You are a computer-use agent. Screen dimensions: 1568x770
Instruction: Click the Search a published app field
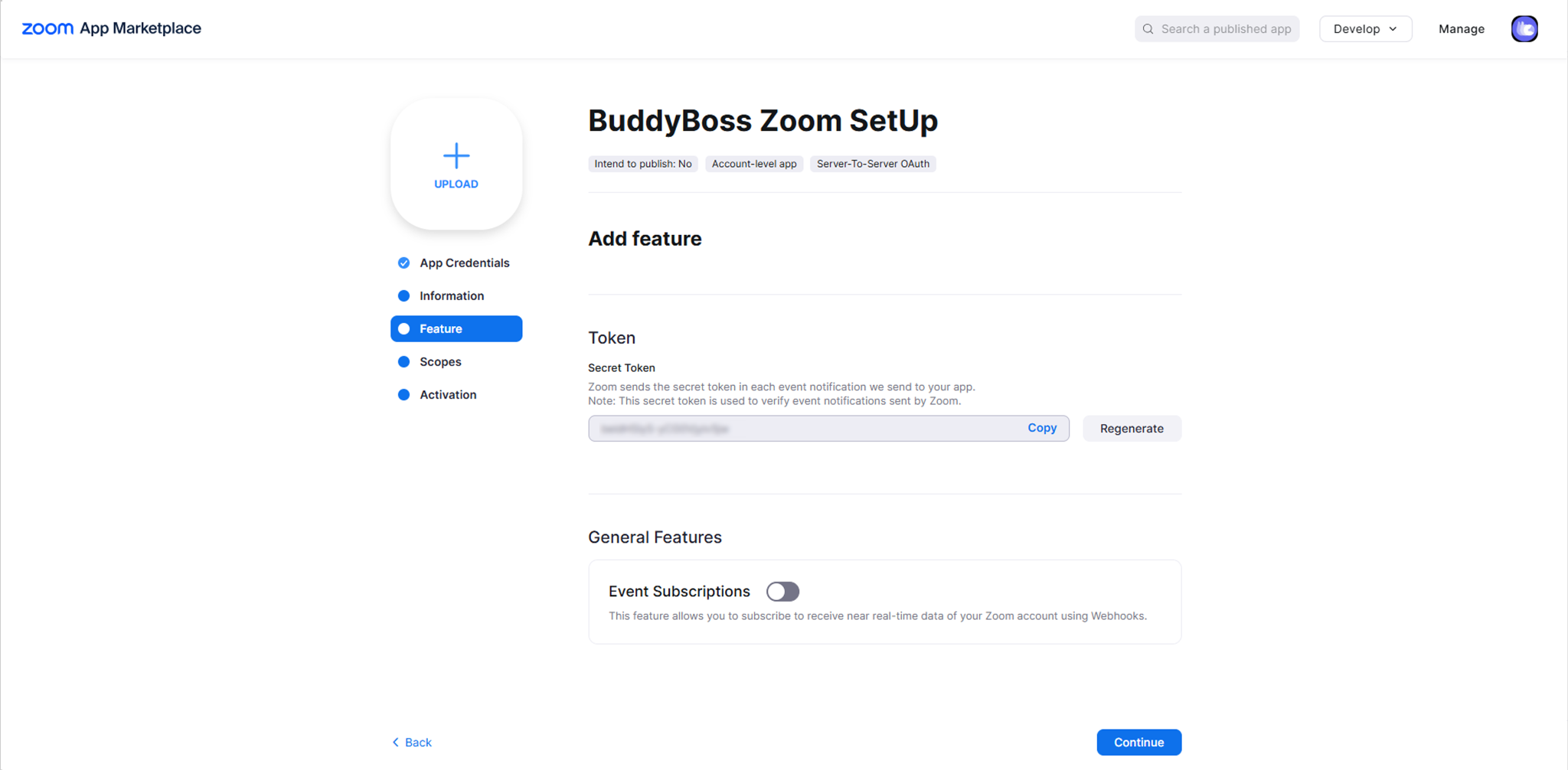coord(1217,29)
